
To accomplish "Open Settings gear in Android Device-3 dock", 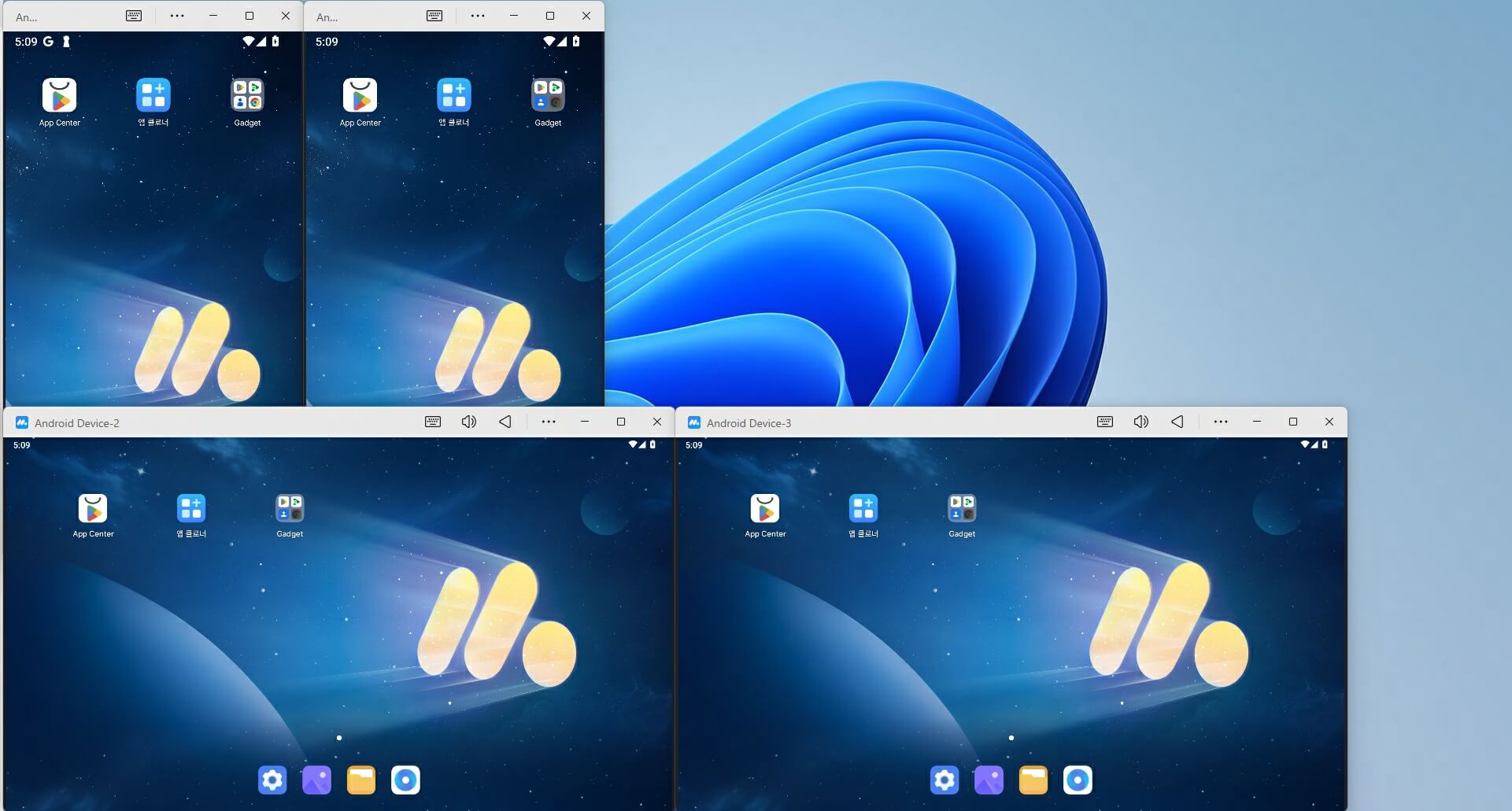I will click(x=945, y=780).
